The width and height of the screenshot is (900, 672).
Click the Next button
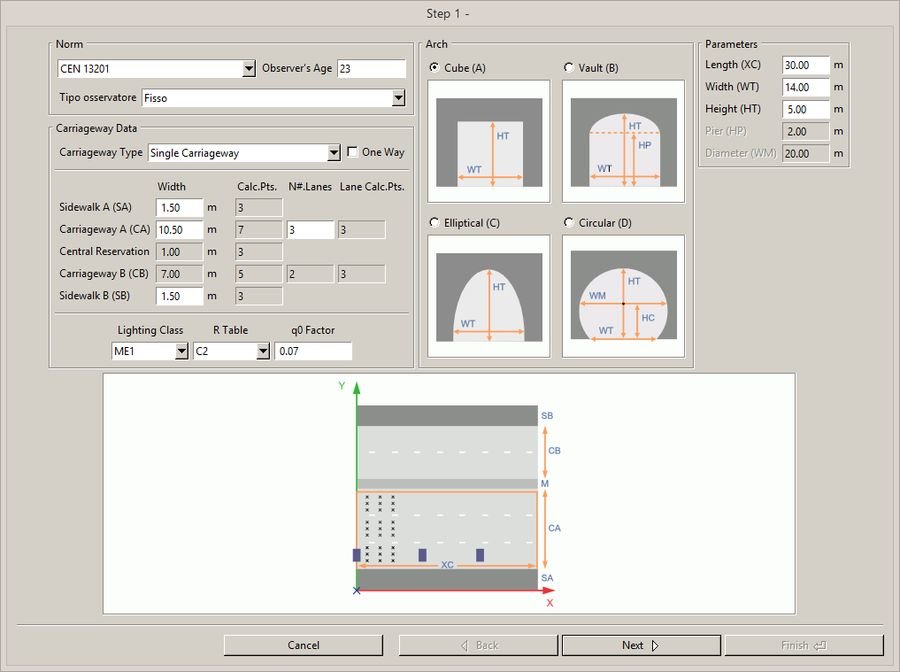click(641, 645)
